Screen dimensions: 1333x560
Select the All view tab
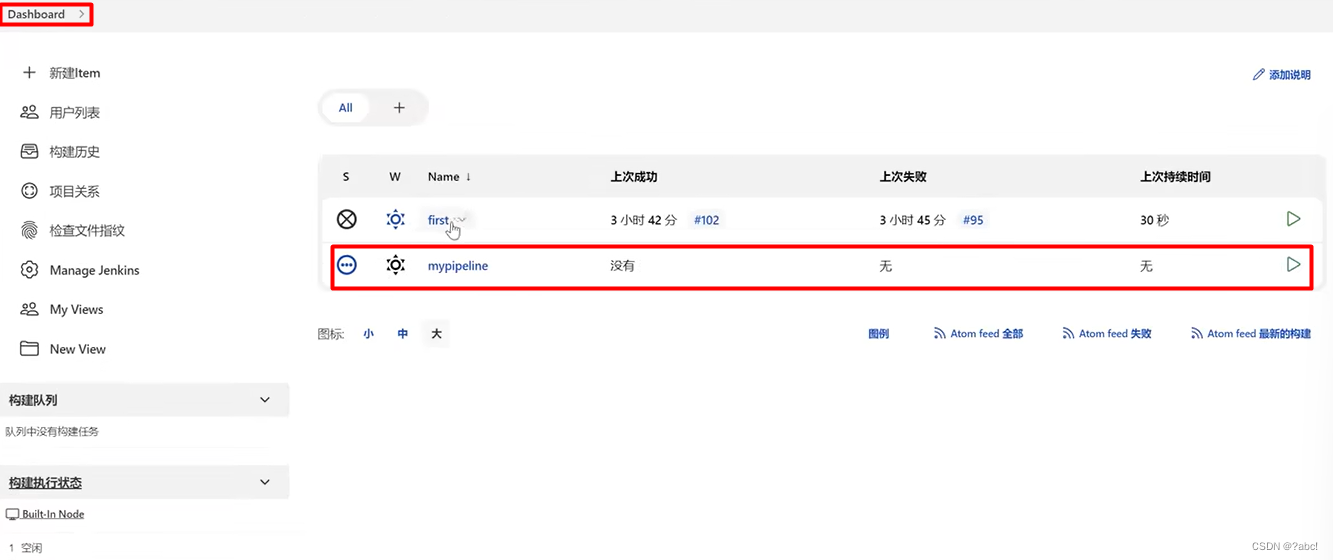point(345,108)
